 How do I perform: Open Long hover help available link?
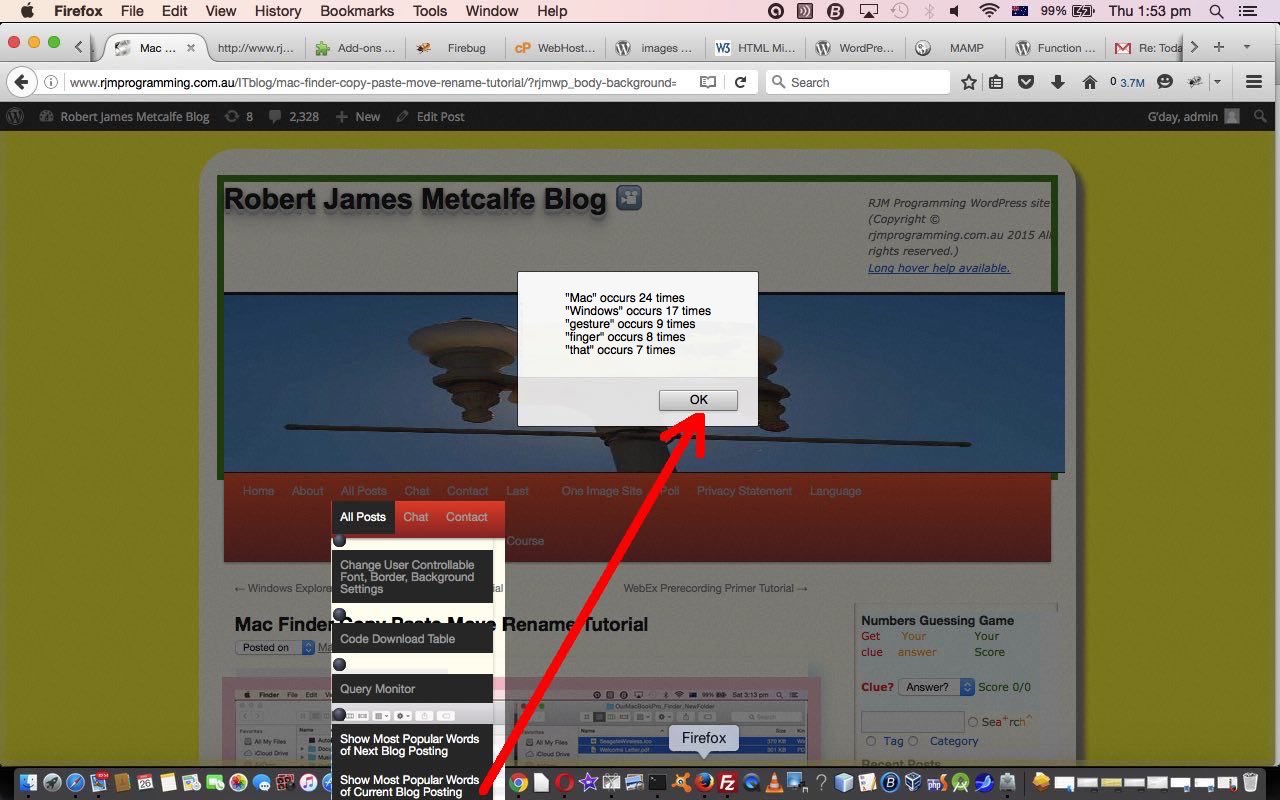point(939,268)
